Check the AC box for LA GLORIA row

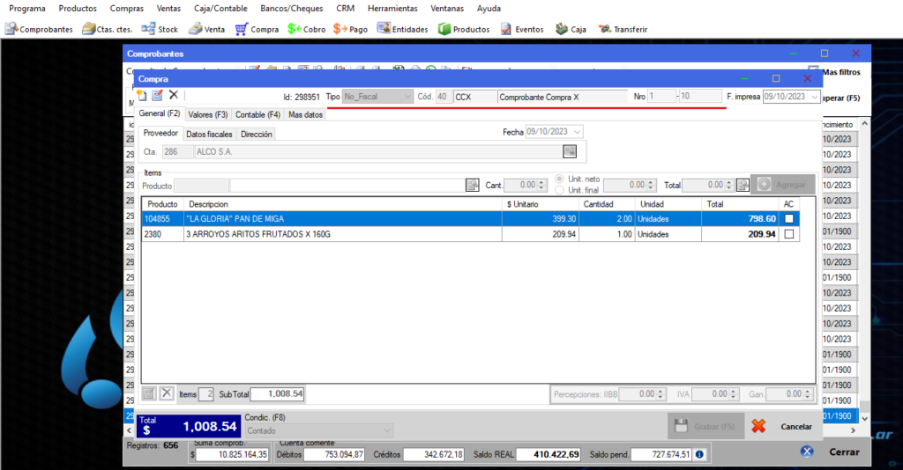click(x=789, y=219)
